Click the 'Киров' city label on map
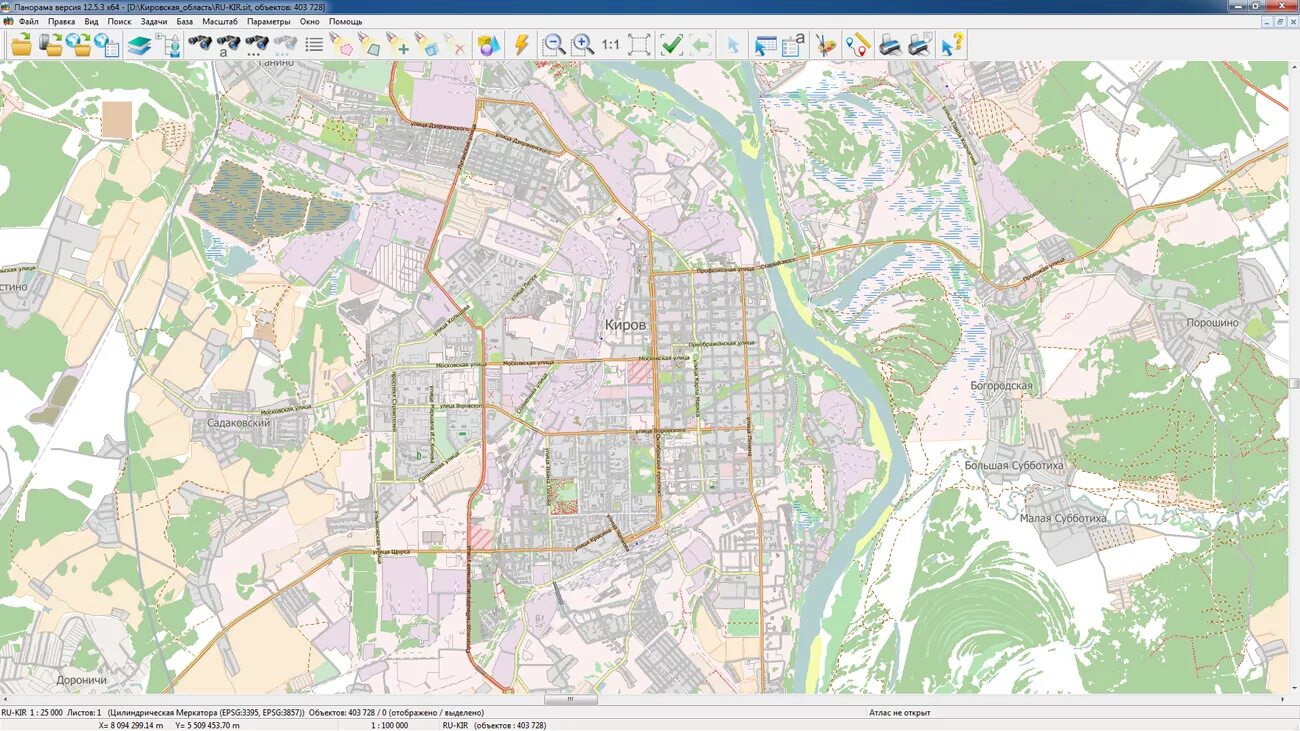Viewport: 1300px width, 731px height. coord(626,325)
